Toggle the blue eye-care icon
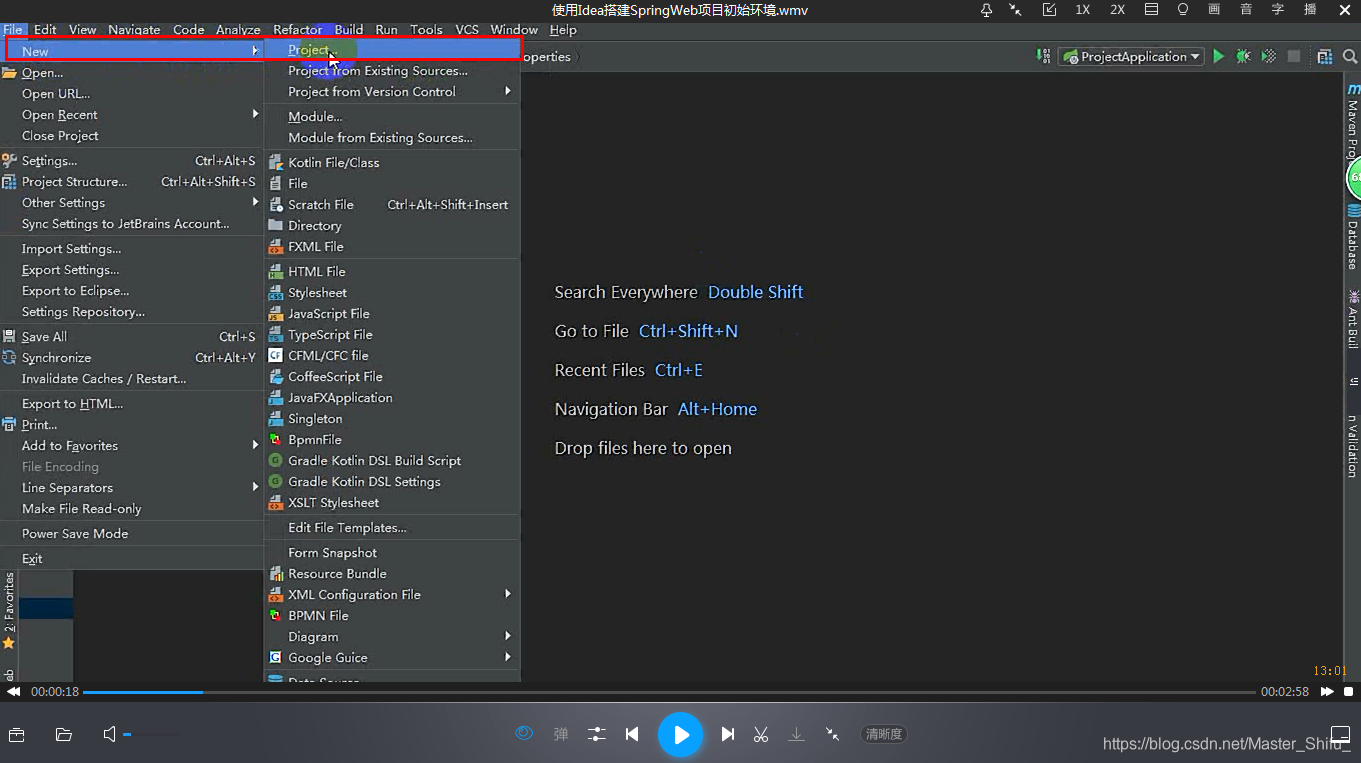The image size is (1361, 763). pyautogui.click(x=524, y=733)
